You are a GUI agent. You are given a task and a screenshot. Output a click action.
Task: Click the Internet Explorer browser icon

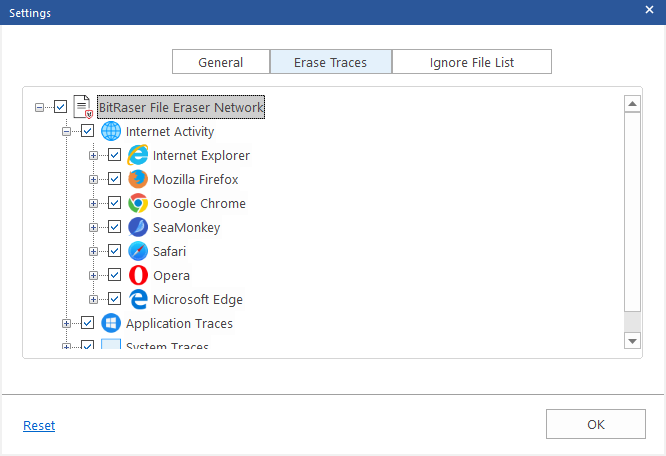(138, 155)
